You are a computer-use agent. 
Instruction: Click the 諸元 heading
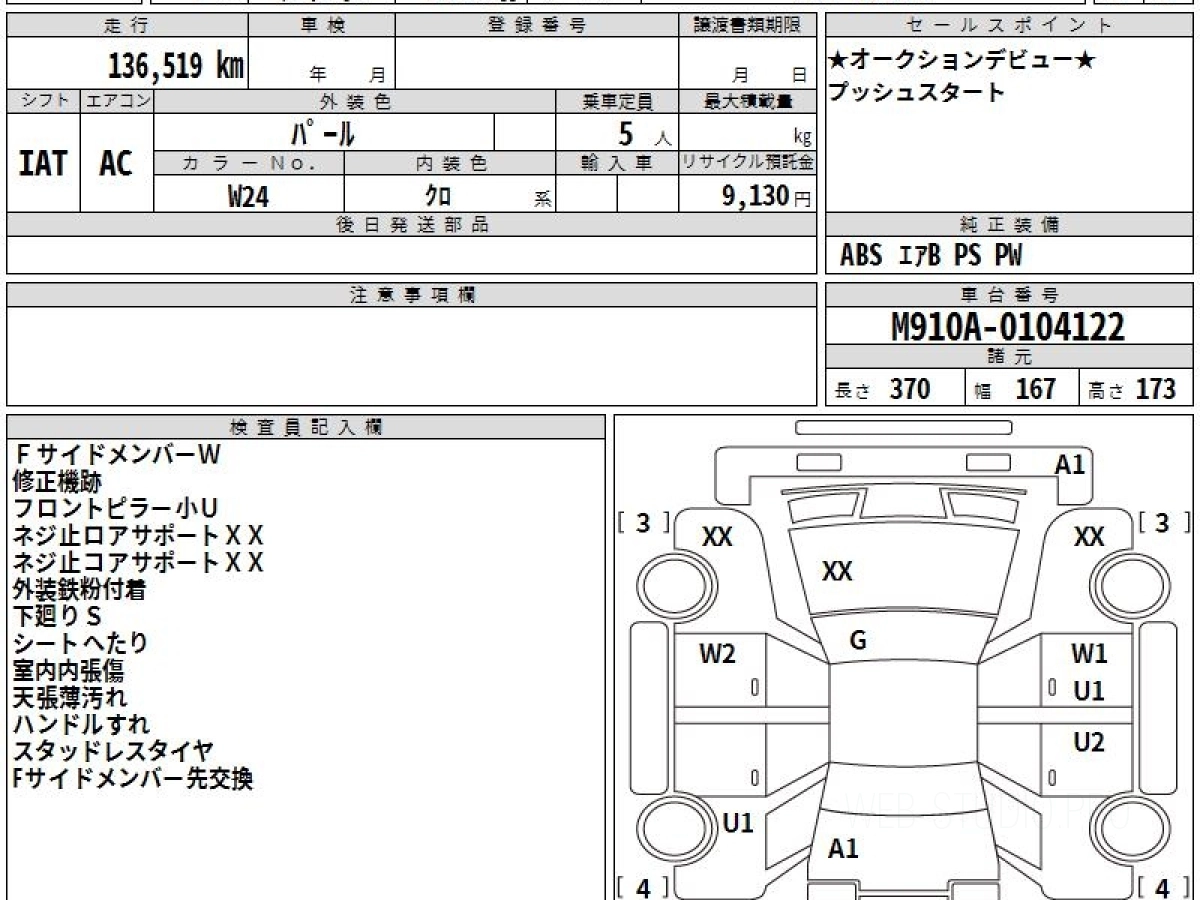tap(1009, 357)
